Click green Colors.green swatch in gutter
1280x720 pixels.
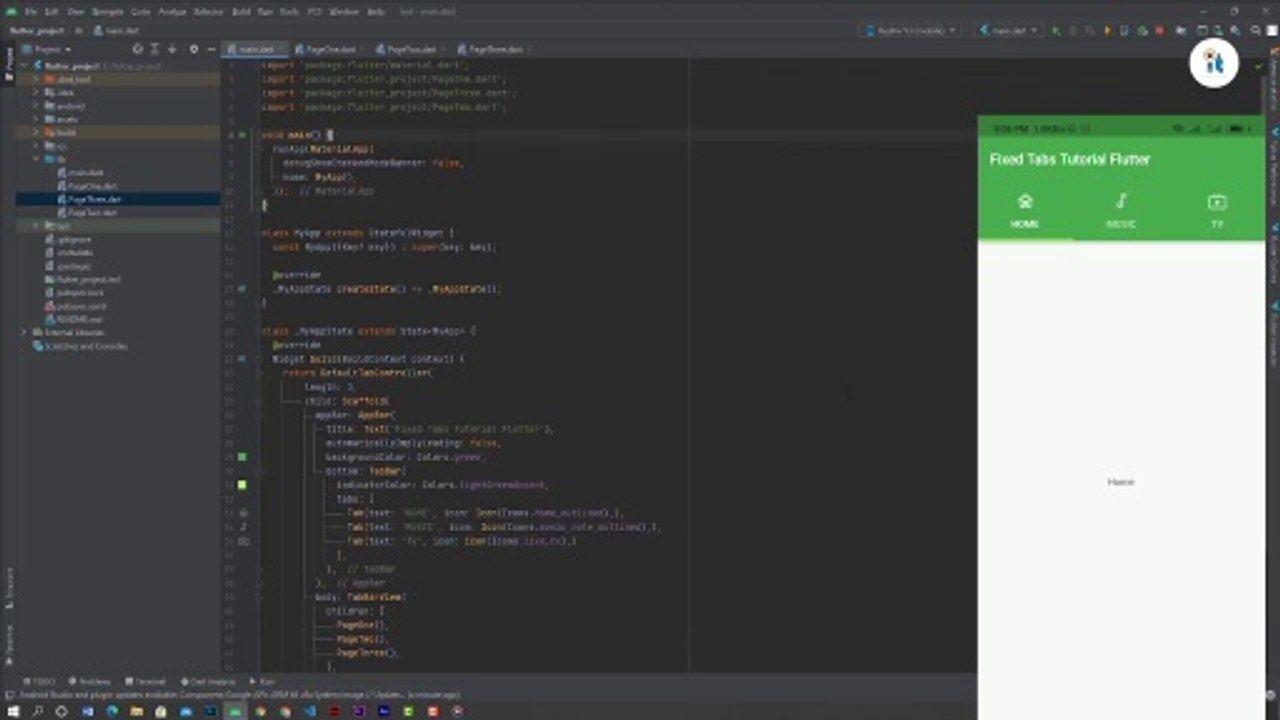(x=242, y=456)
